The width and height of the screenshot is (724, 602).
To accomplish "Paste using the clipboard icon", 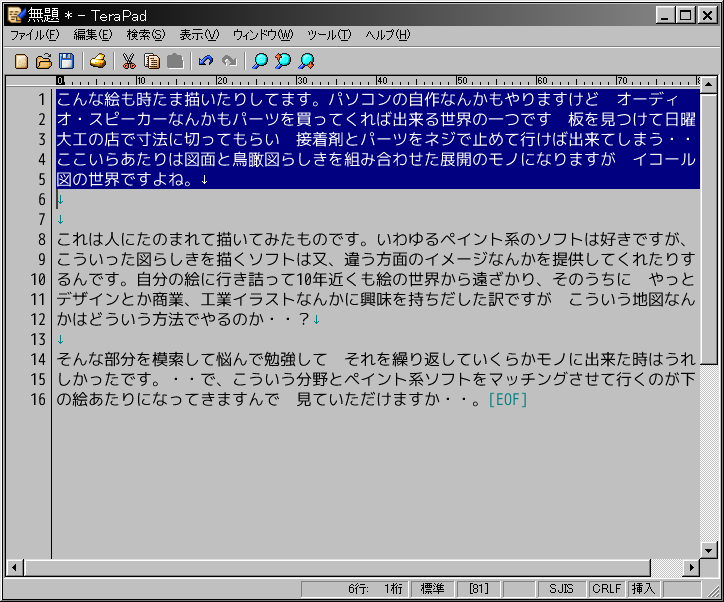I will click(175, 61).
